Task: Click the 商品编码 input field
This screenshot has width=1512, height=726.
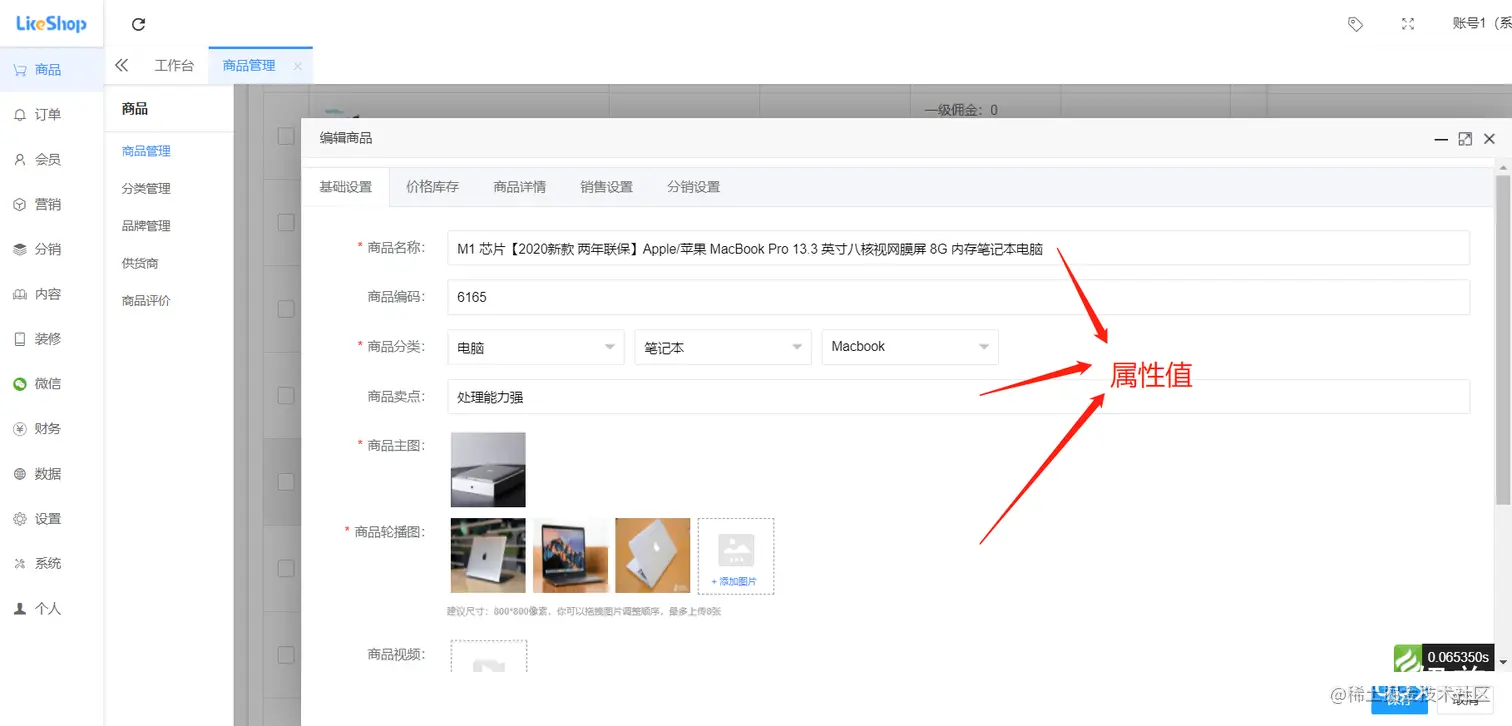Action: coord(958,297)
